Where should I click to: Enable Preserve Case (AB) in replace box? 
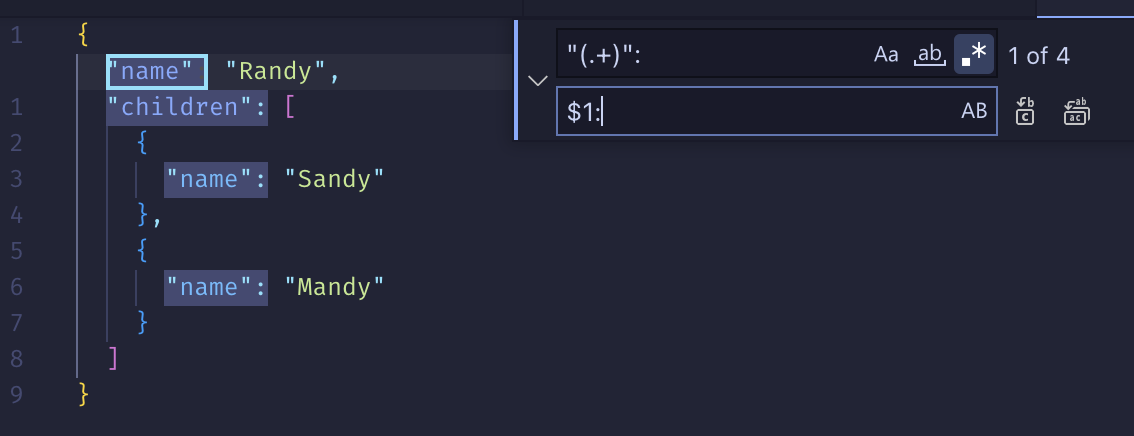coord(973,111)
